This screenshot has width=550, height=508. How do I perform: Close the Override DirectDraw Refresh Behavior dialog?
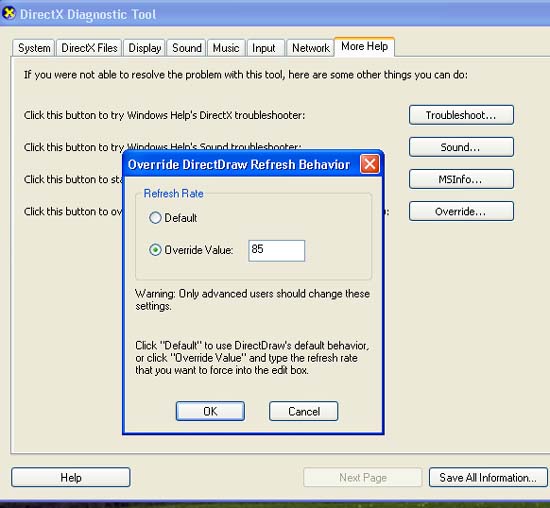click(370, 164)
